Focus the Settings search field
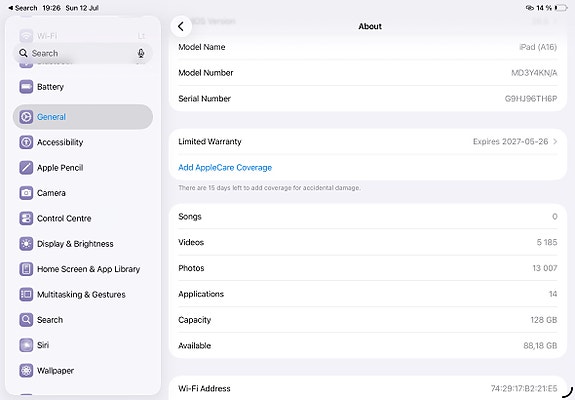The width and height of the screenshot is (575, 400). (83, 54)
